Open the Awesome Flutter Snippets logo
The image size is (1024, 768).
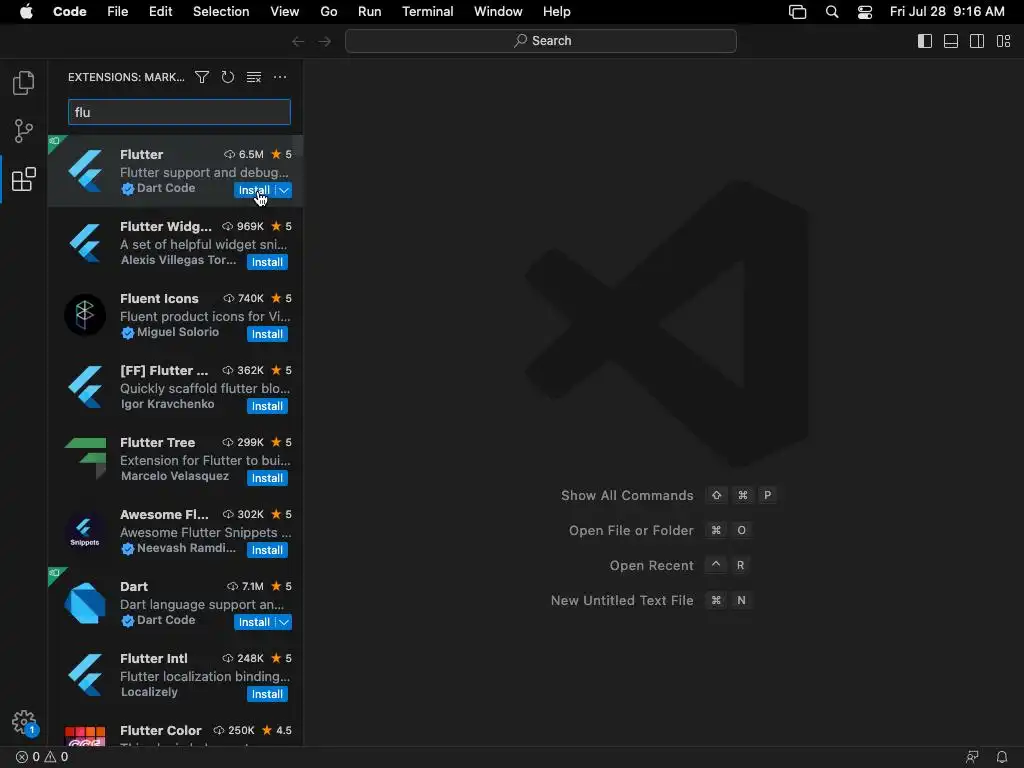click(x=85, y=530)
